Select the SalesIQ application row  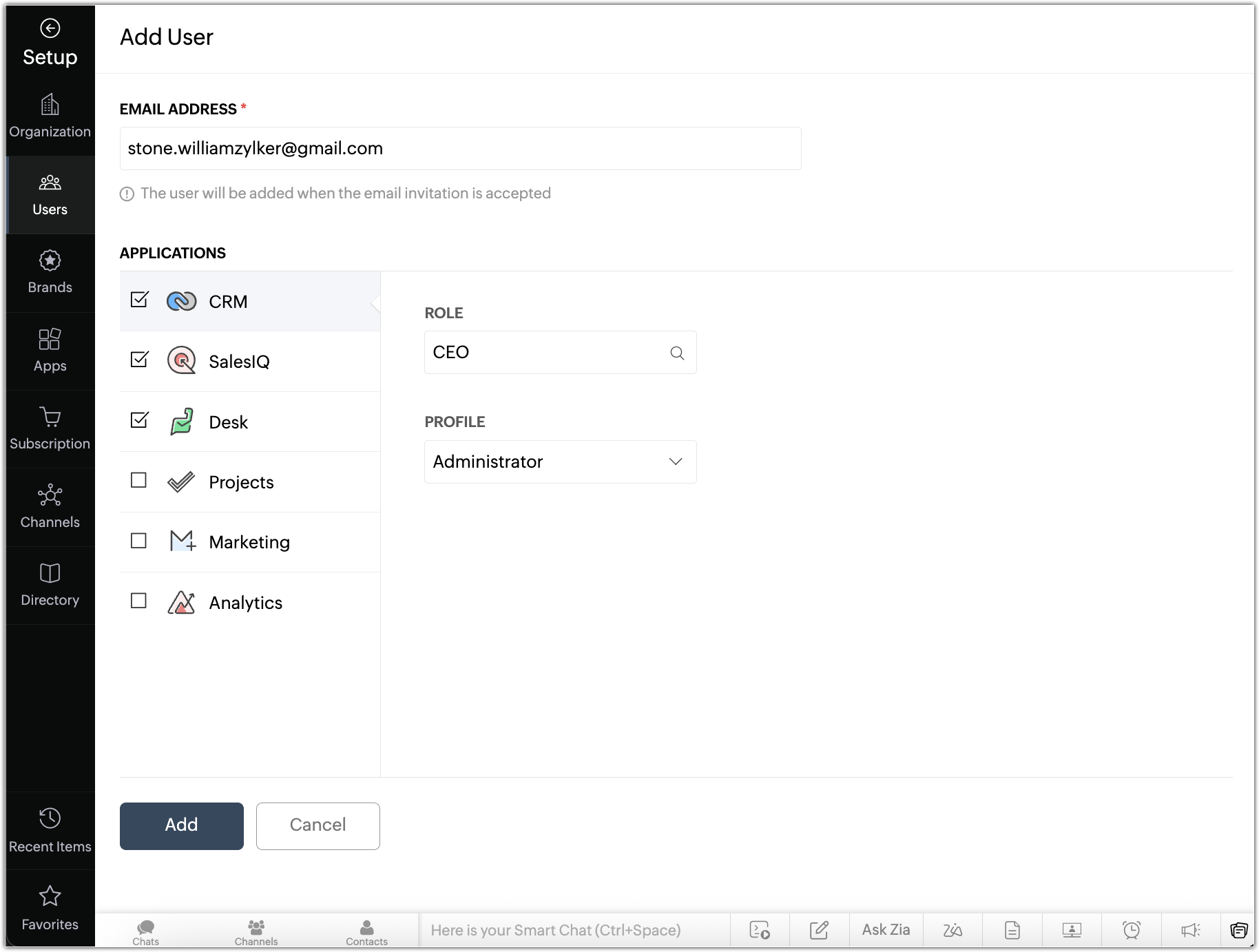coord(250,362)
